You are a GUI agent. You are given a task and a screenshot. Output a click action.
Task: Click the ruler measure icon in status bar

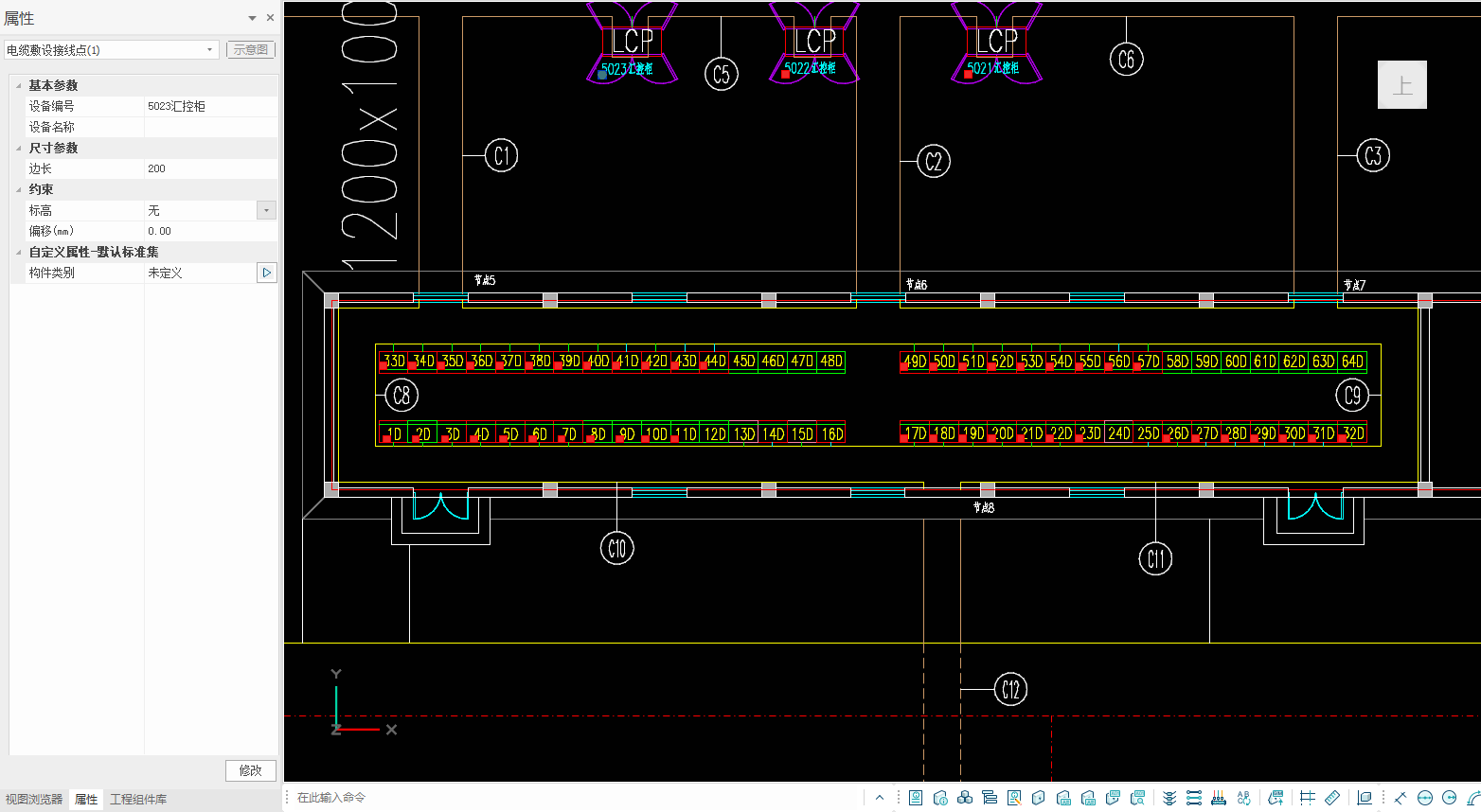pyautogui.click(x=1332, y=798)
